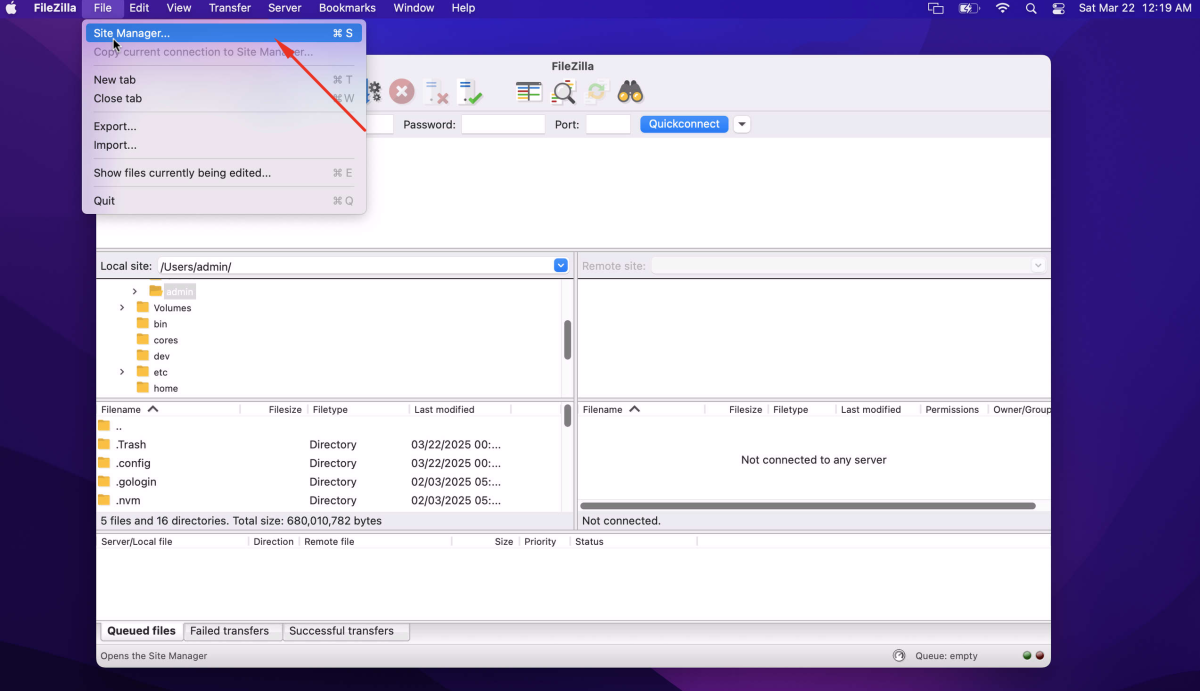
Task: Toggle synchronized browsing icon
Action: click(x=597, y=93)
